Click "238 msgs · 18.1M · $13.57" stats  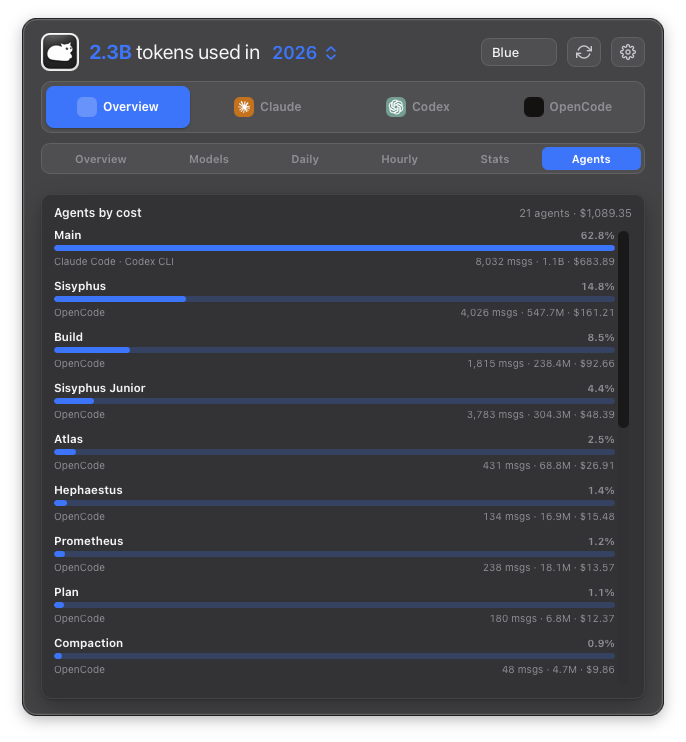[x=549, y=568]
